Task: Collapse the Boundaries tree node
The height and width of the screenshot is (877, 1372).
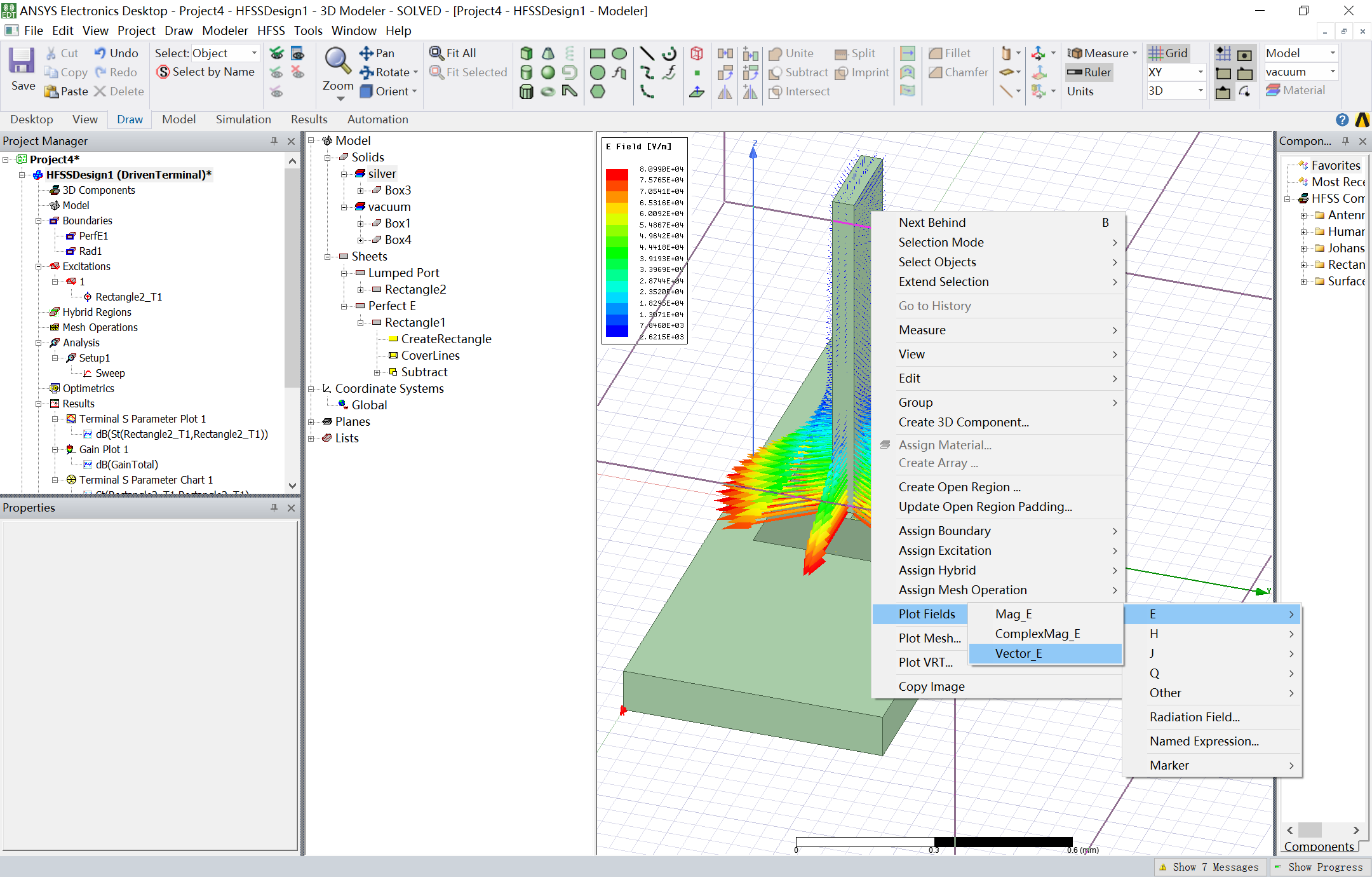Action: click(39, 221)
